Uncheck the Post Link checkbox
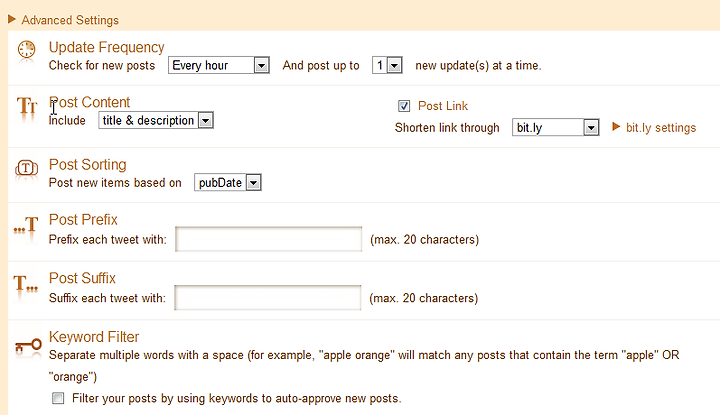Image resolution: width=720 pixels, height=415 pixels. [404, 106]
